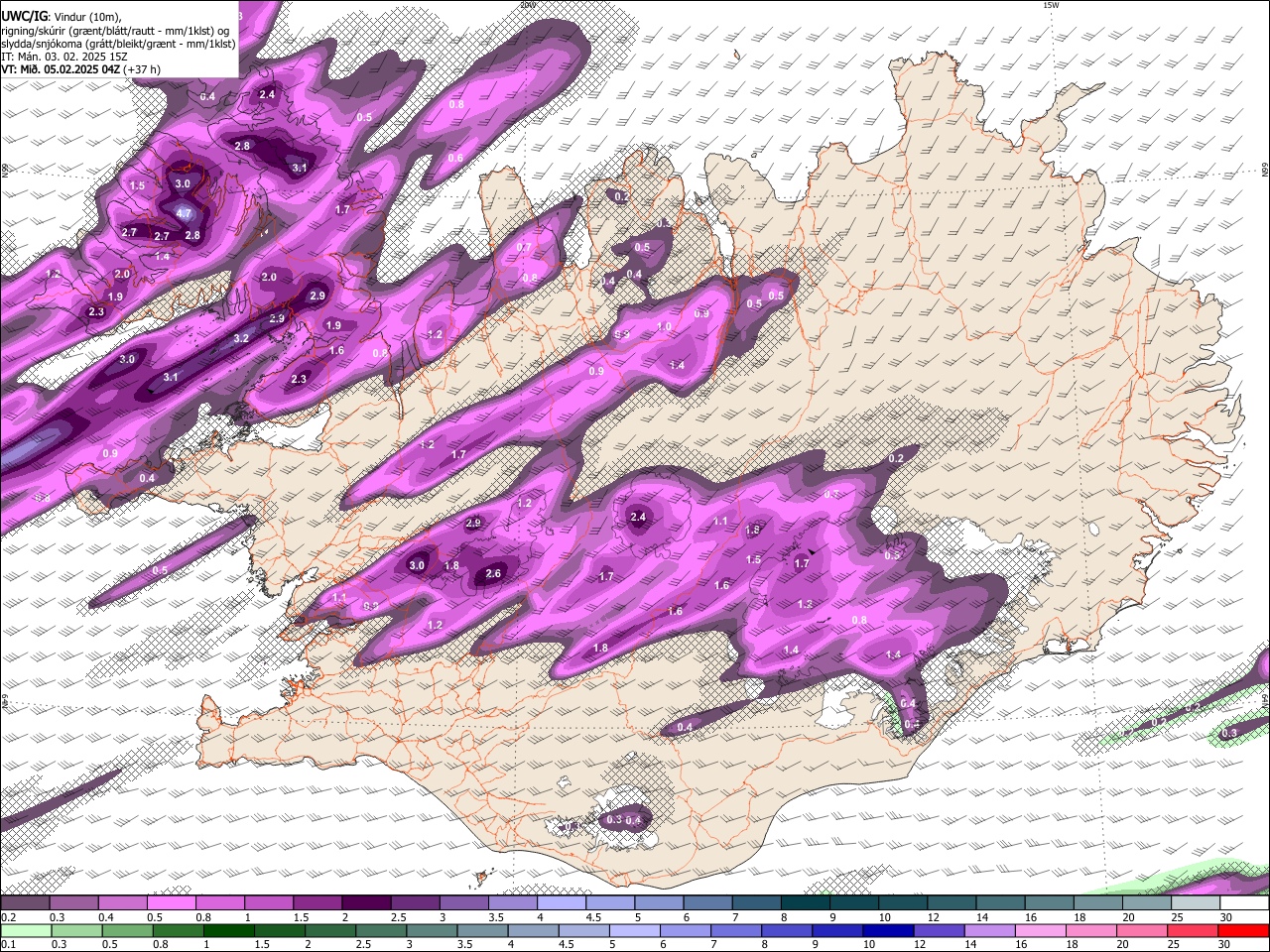Image resolution: width=1270 pixels, height=952 pixels.
Task: Click the darkest plum 2–2.5 swatch, purple scale
Action: [x=366, y=903]
